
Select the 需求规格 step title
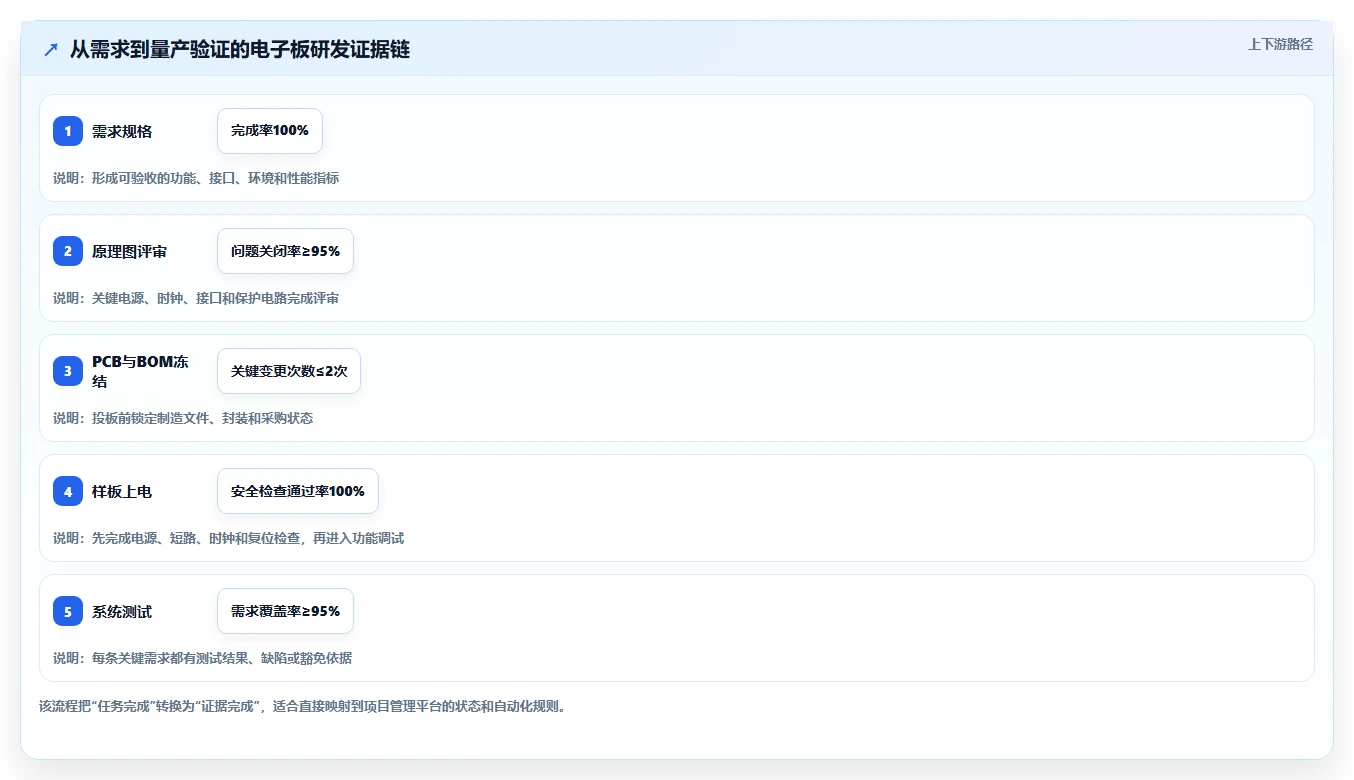[122, 131]
